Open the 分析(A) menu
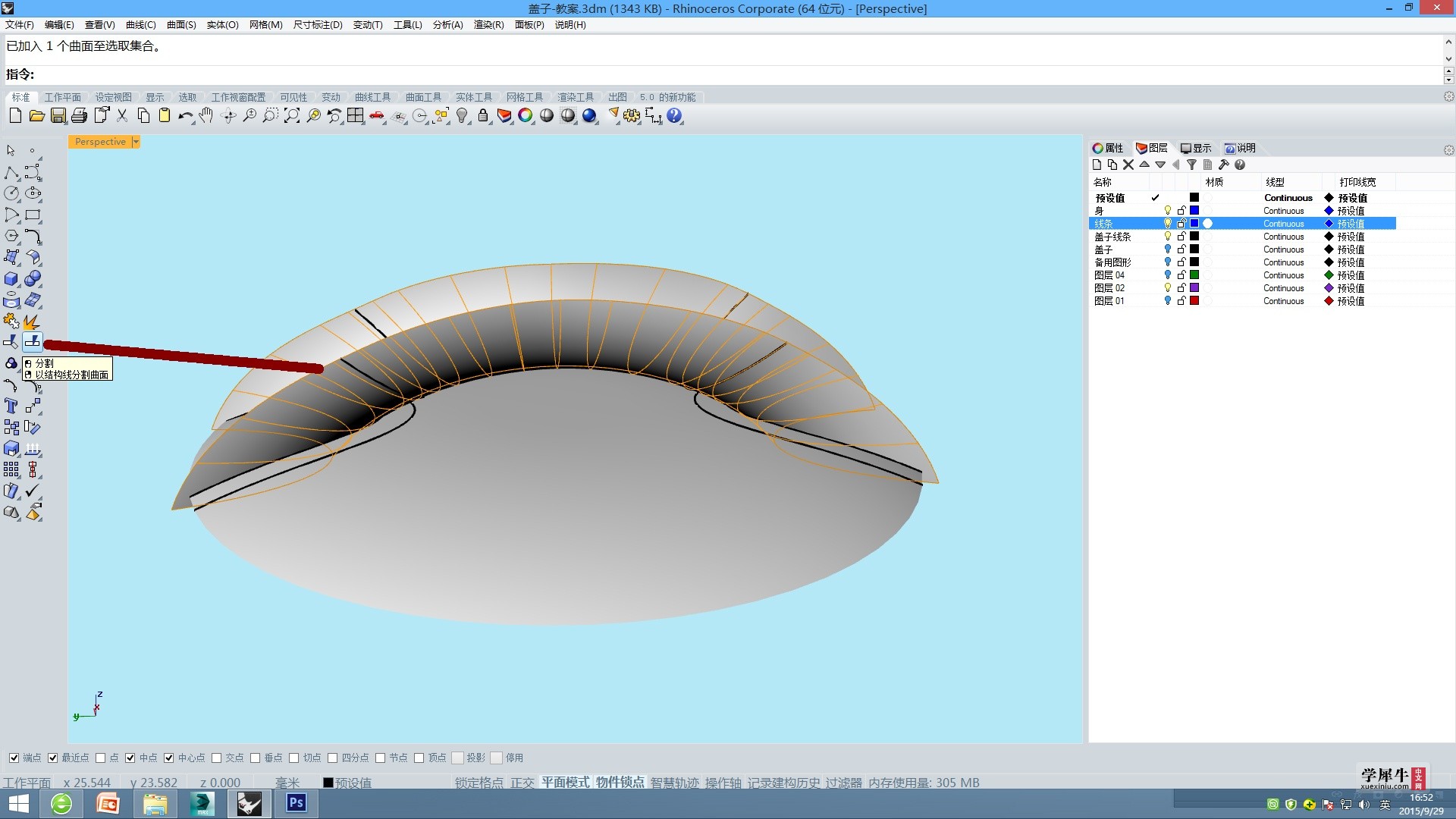Image resolution: width=1456 pixels, height=819 pixels. pyautogui.click(x=447, y=25)
